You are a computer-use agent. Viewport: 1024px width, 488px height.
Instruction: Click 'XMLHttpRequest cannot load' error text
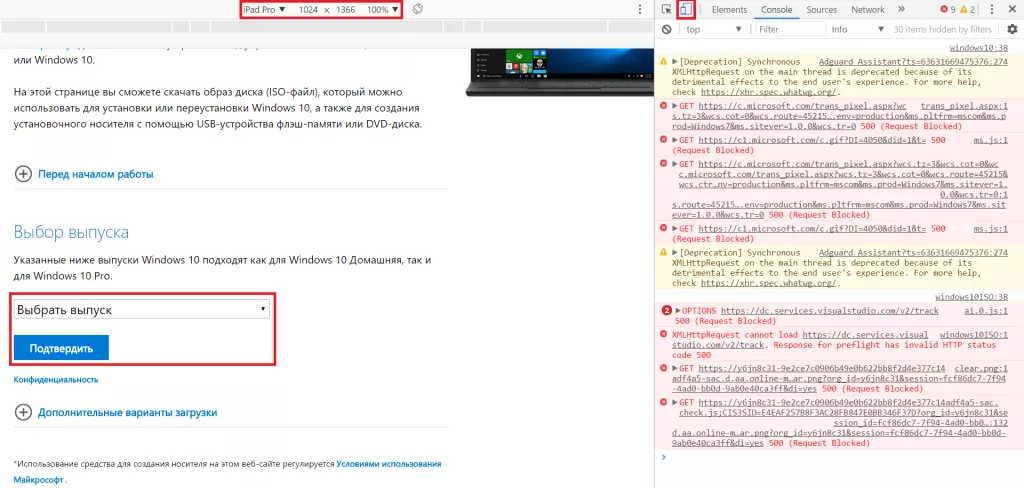coord(735,334)
